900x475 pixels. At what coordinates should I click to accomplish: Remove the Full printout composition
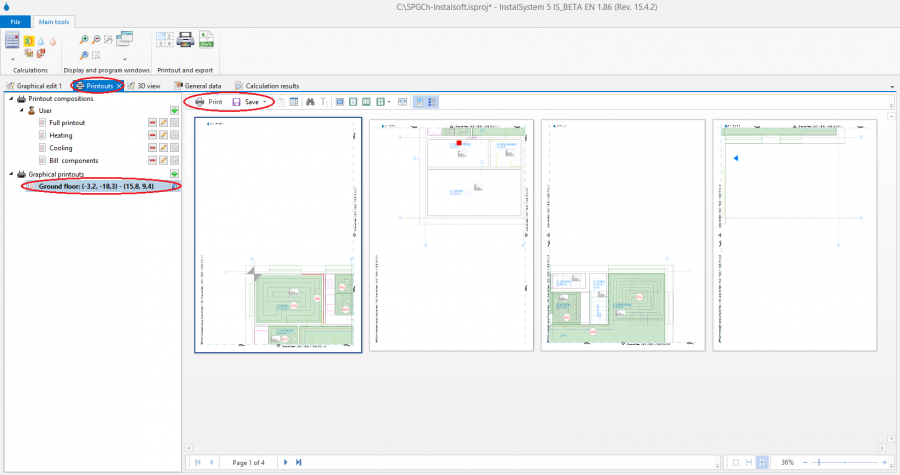[x=152, y=122]
